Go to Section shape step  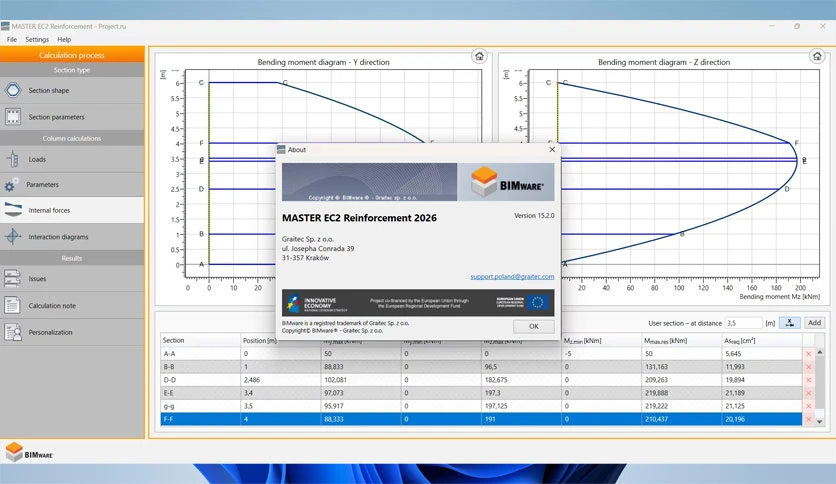[72, 91]
